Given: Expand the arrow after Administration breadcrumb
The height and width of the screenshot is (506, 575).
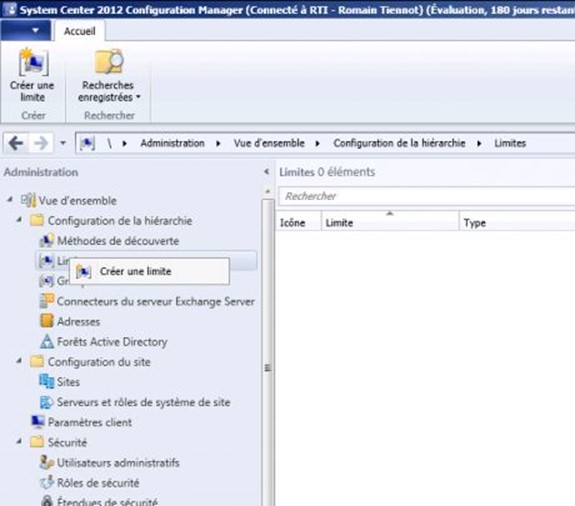Looking at the screenshot, I should tap(218, 143).
